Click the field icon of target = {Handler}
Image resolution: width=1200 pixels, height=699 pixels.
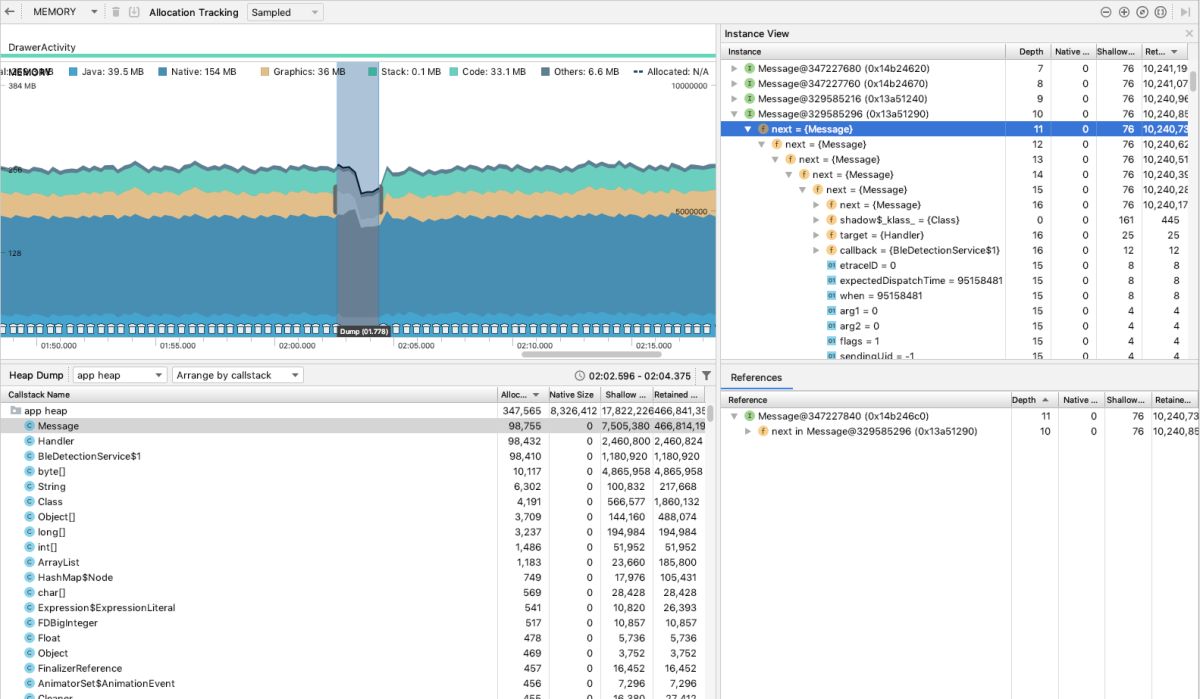(831, 235)
